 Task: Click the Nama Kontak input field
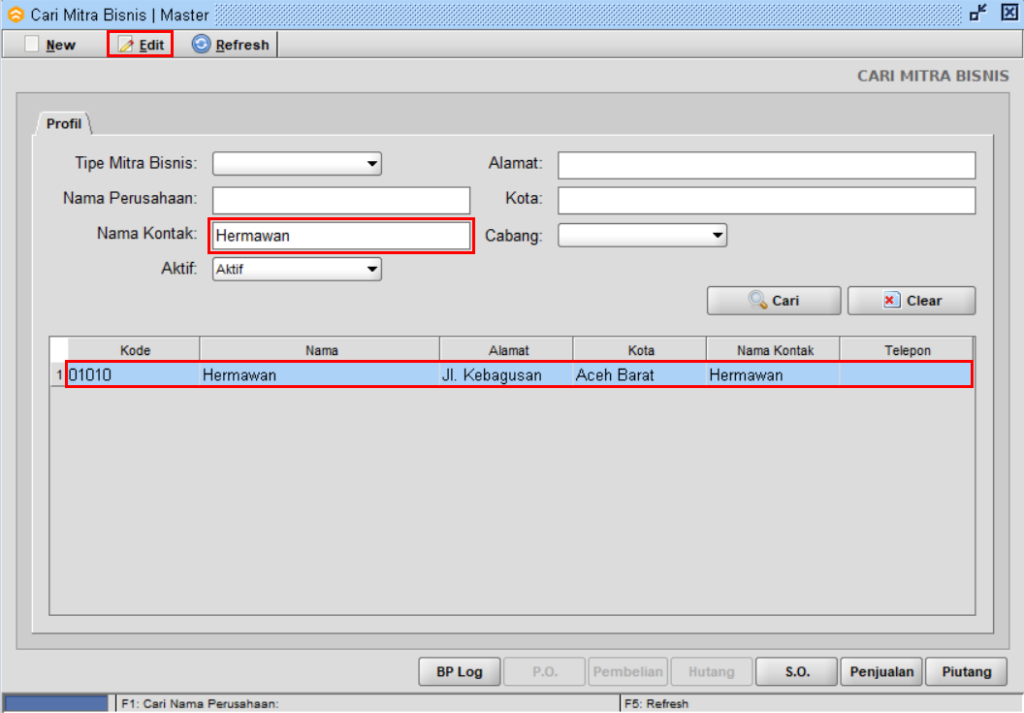pyautogui.click(x=340, y=236)
